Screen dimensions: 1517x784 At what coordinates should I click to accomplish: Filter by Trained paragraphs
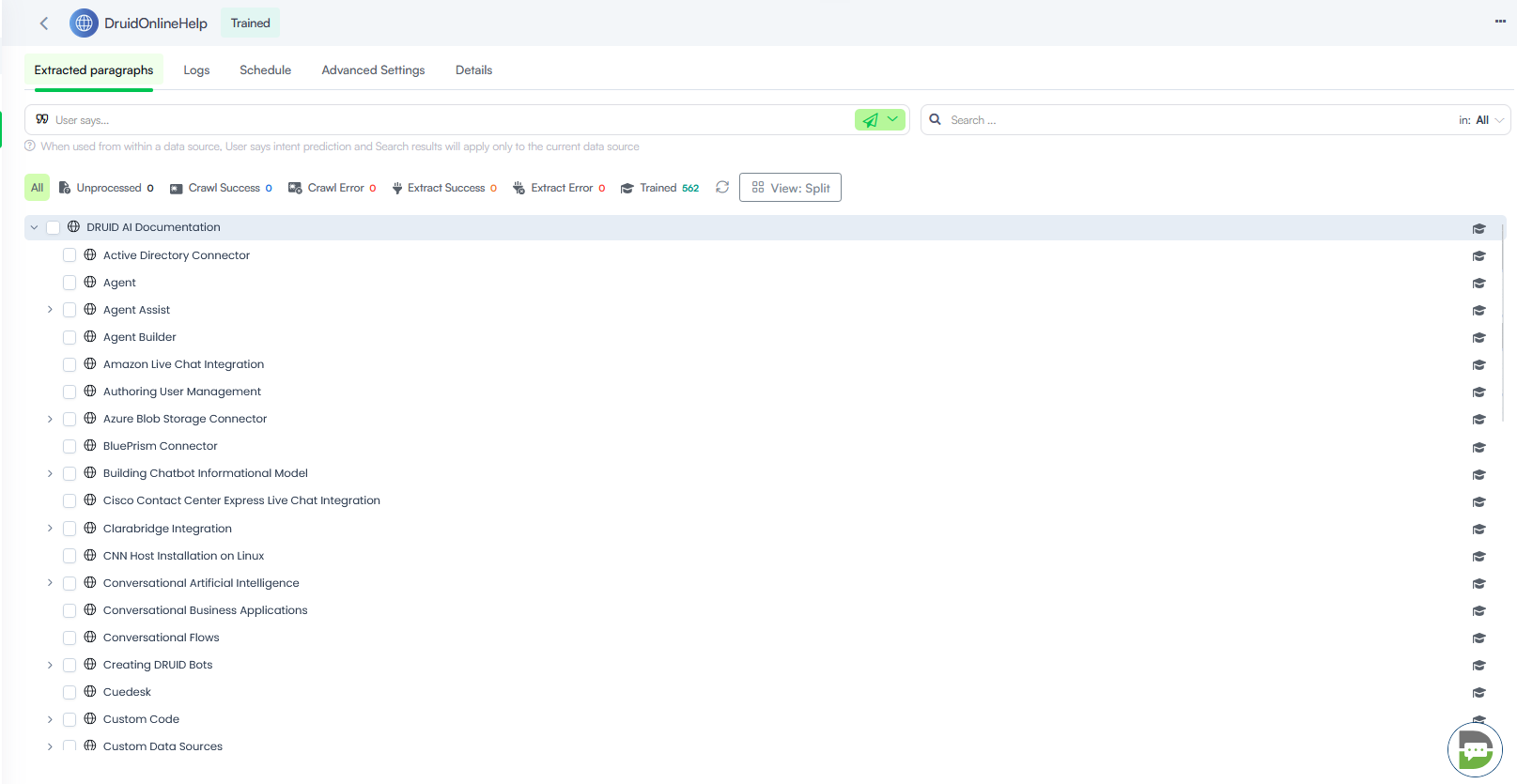click(660, 188)
